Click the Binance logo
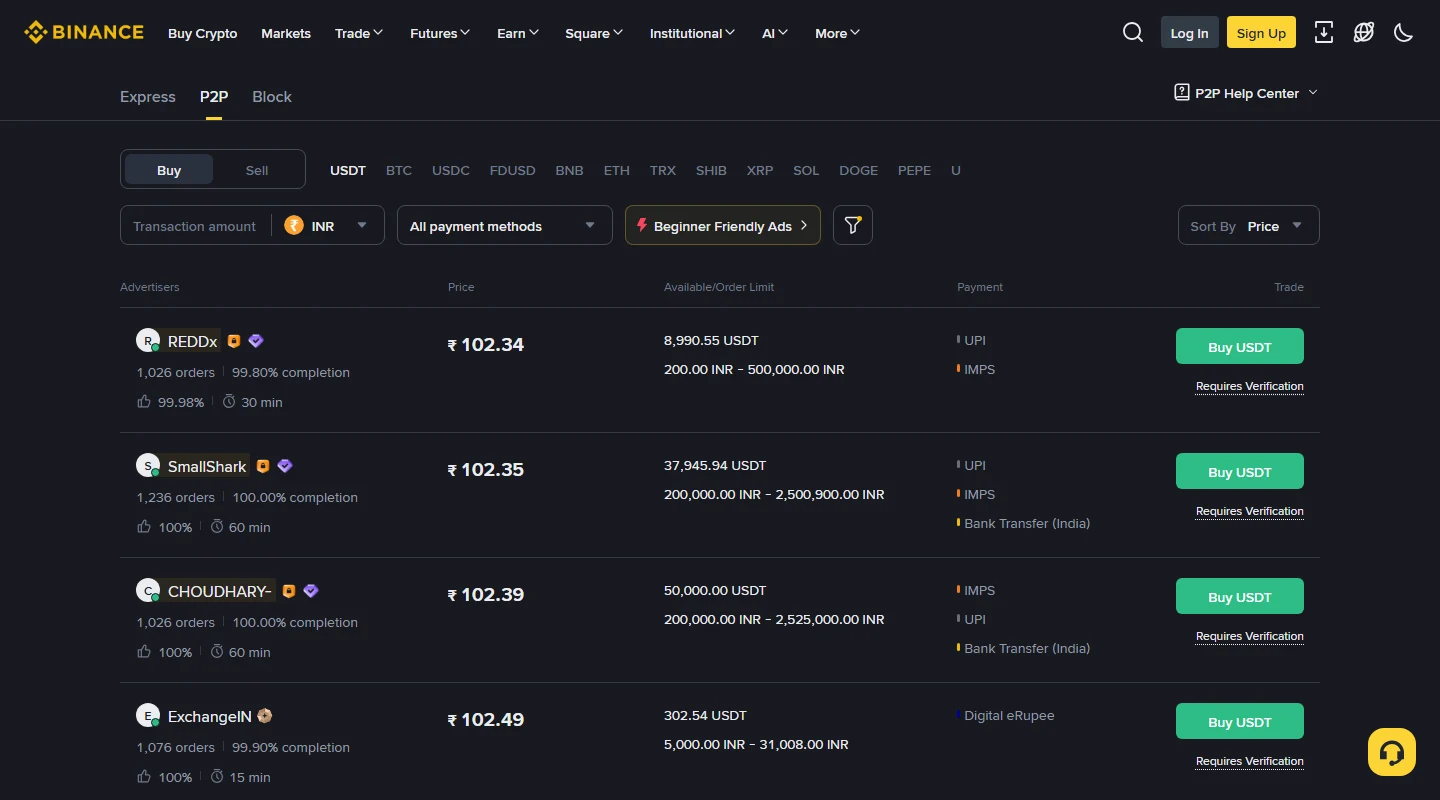Screen dimensions: 1440x800 [x=84, y=32]
